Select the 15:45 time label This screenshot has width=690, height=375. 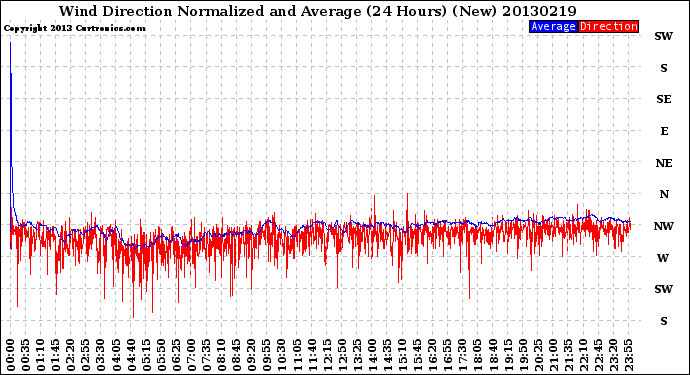417,355
